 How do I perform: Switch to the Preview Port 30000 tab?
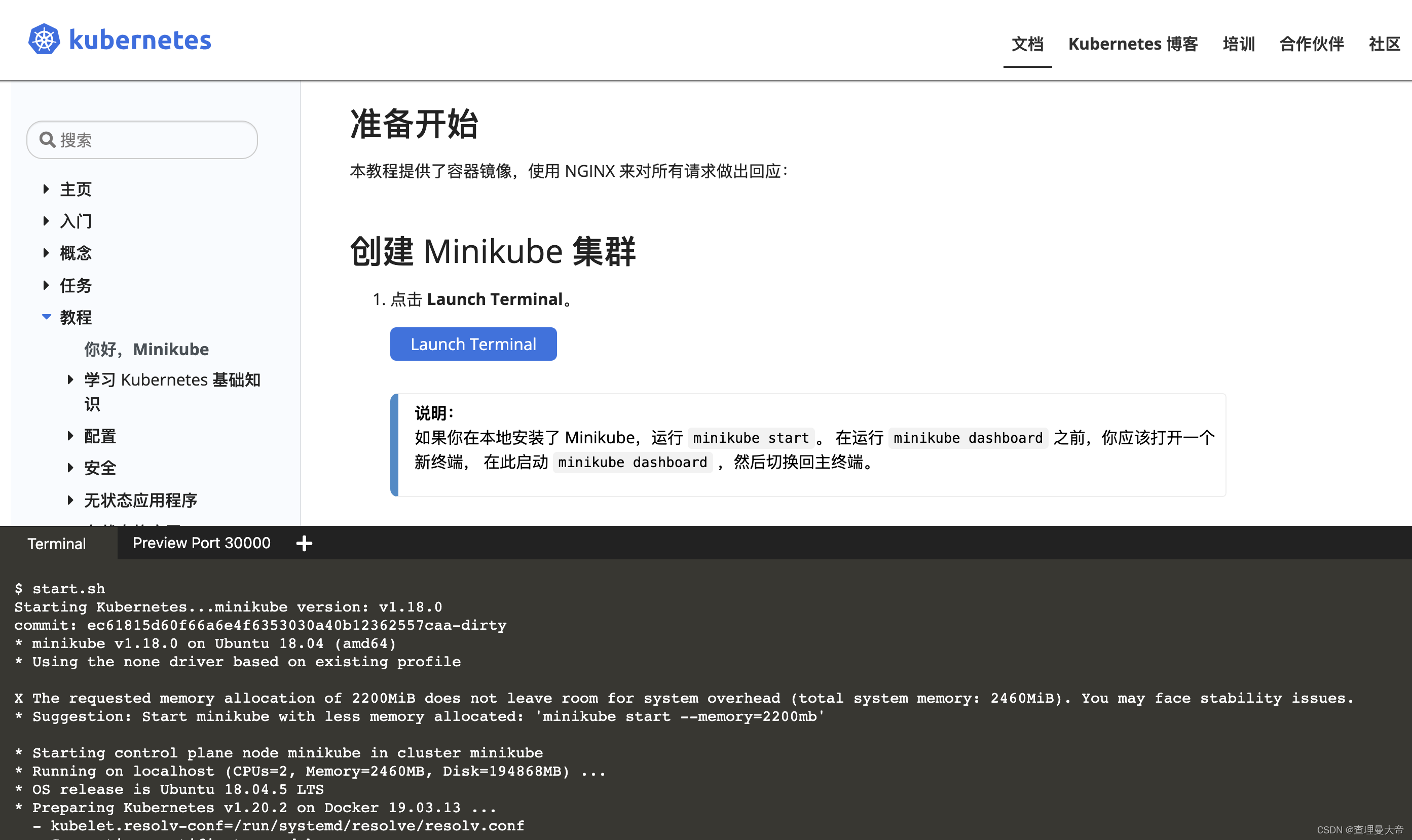(202, 543)
